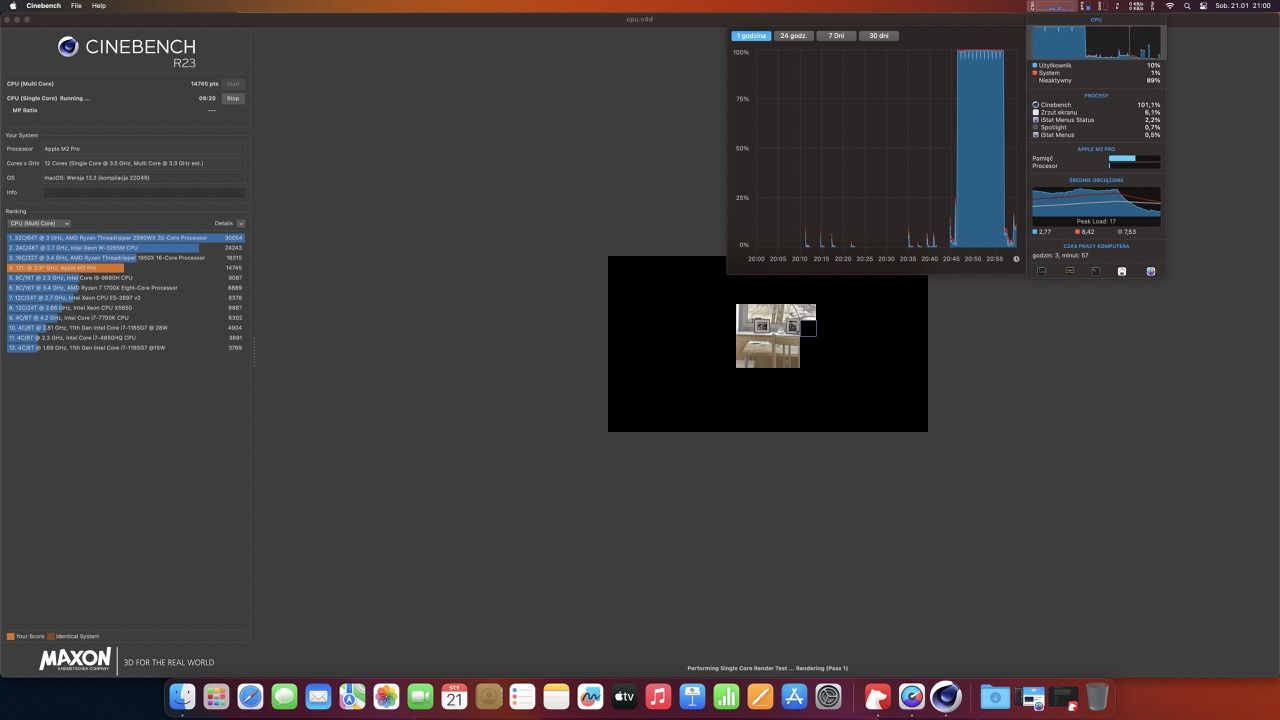Open Photos app in dock
The image size is (1280, 720).
[386, 696]
